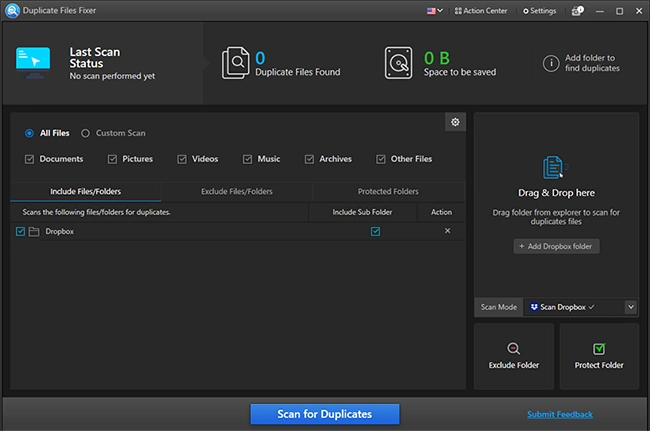Select the Custom Scan radio button
Image resolution: width=650 pixels, height=431 pixels.
[x=85, y=133]
